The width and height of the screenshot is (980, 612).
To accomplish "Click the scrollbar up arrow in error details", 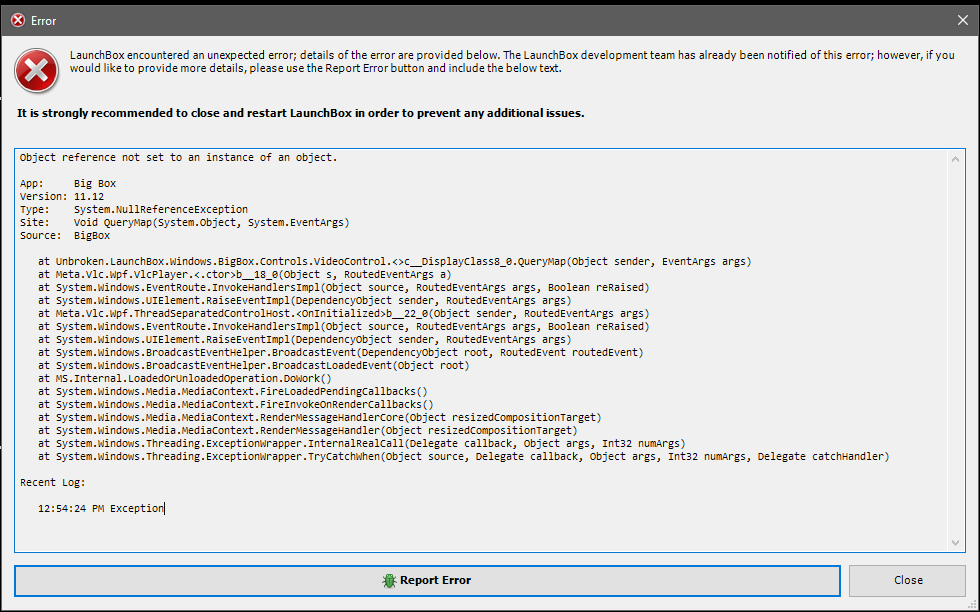I will pyautogui.click(x=955, y=159).
